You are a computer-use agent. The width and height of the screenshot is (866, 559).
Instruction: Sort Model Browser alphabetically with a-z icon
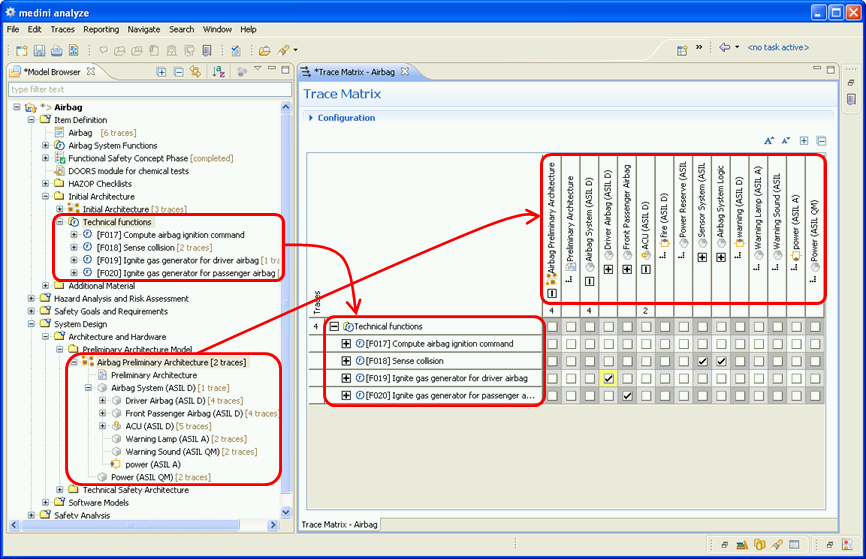(219, 71)
